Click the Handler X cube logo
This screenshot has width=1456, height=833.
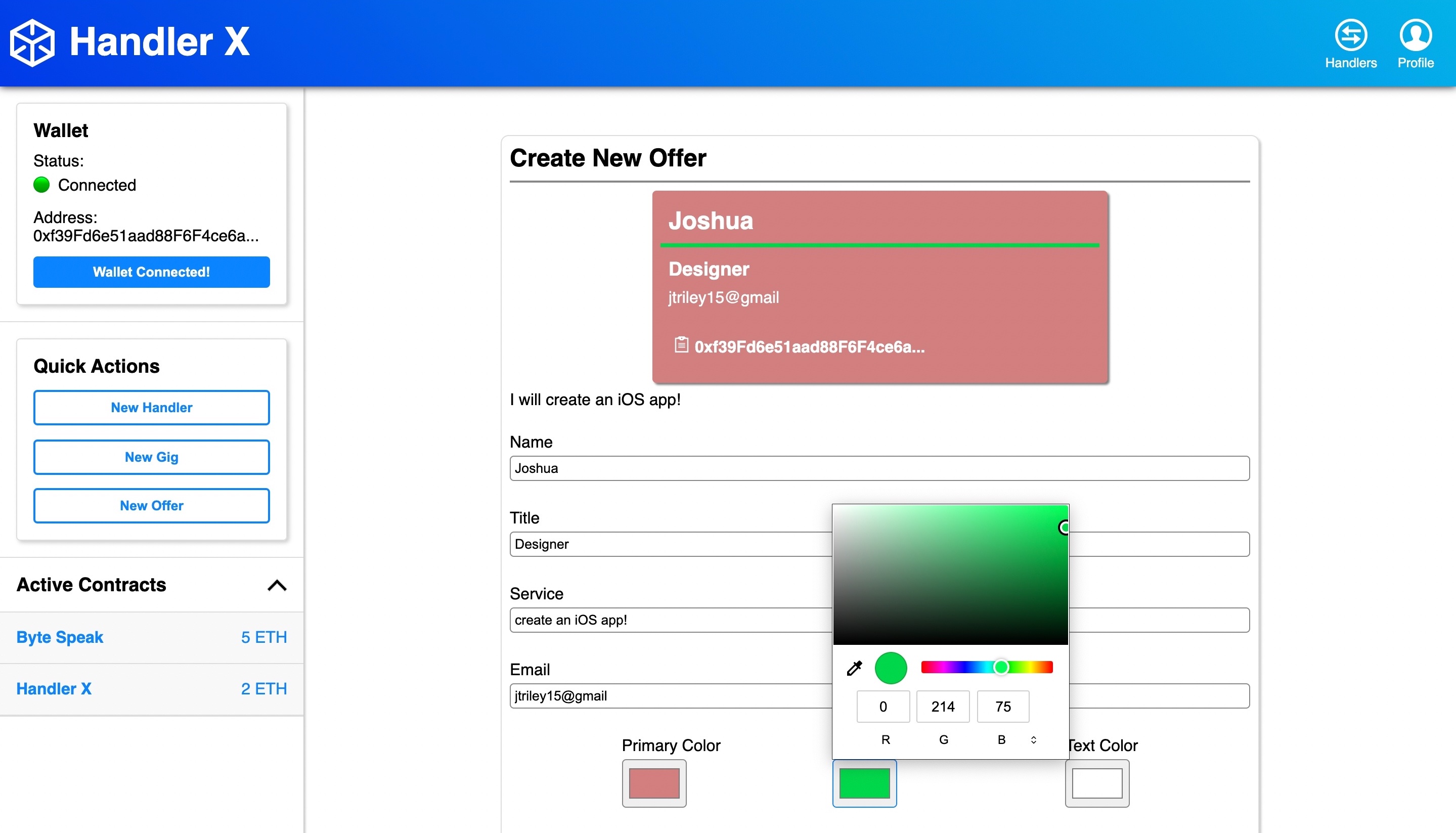coord(32,42)
